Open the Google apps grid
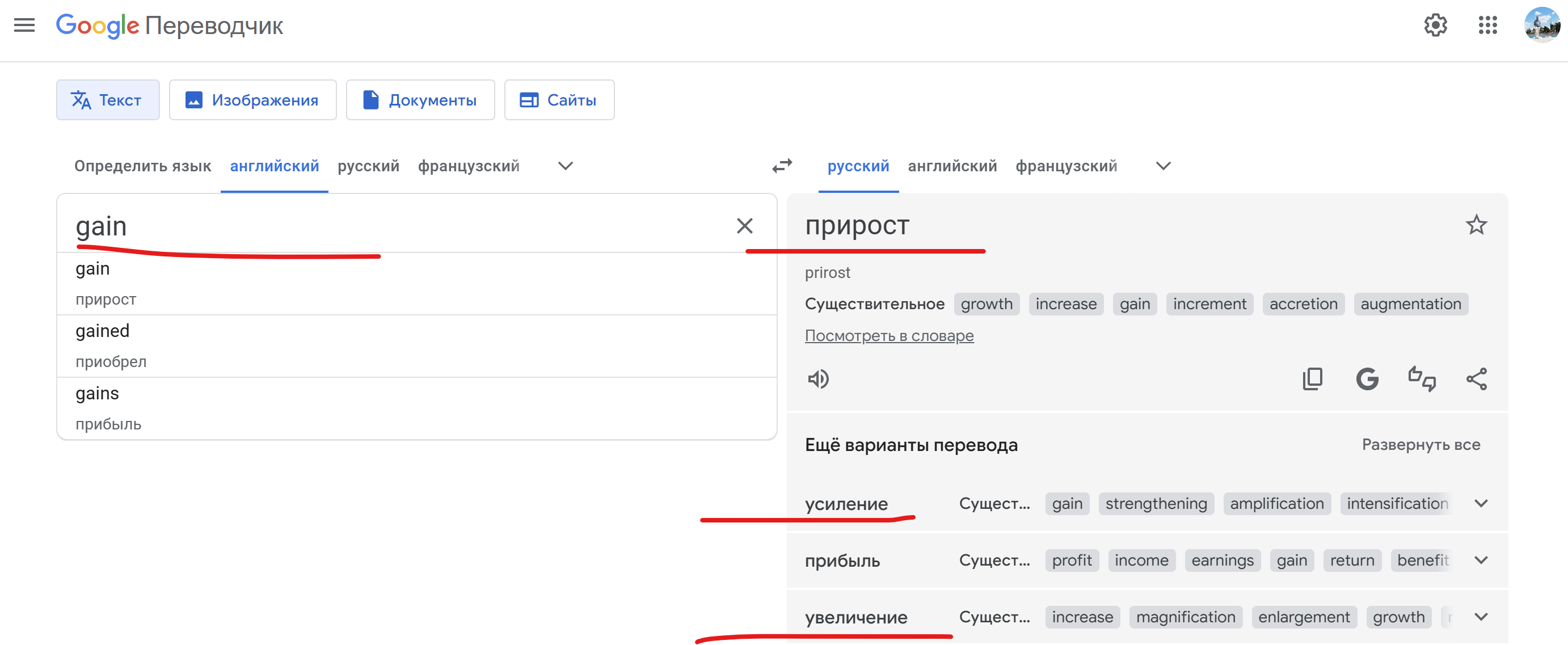 (1487, 26)
